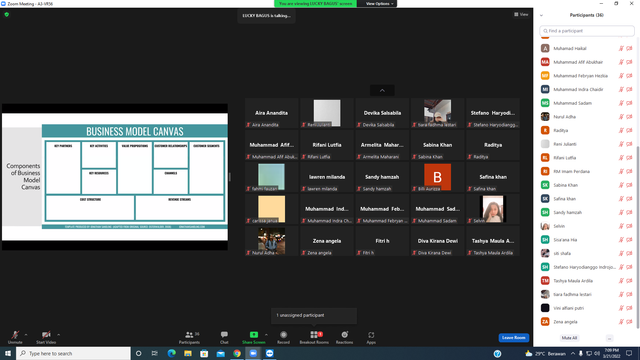Viewport: 640px width, 360px height.
Task: Expand video options arrow next to Start Video
Action: coord(58,335)
